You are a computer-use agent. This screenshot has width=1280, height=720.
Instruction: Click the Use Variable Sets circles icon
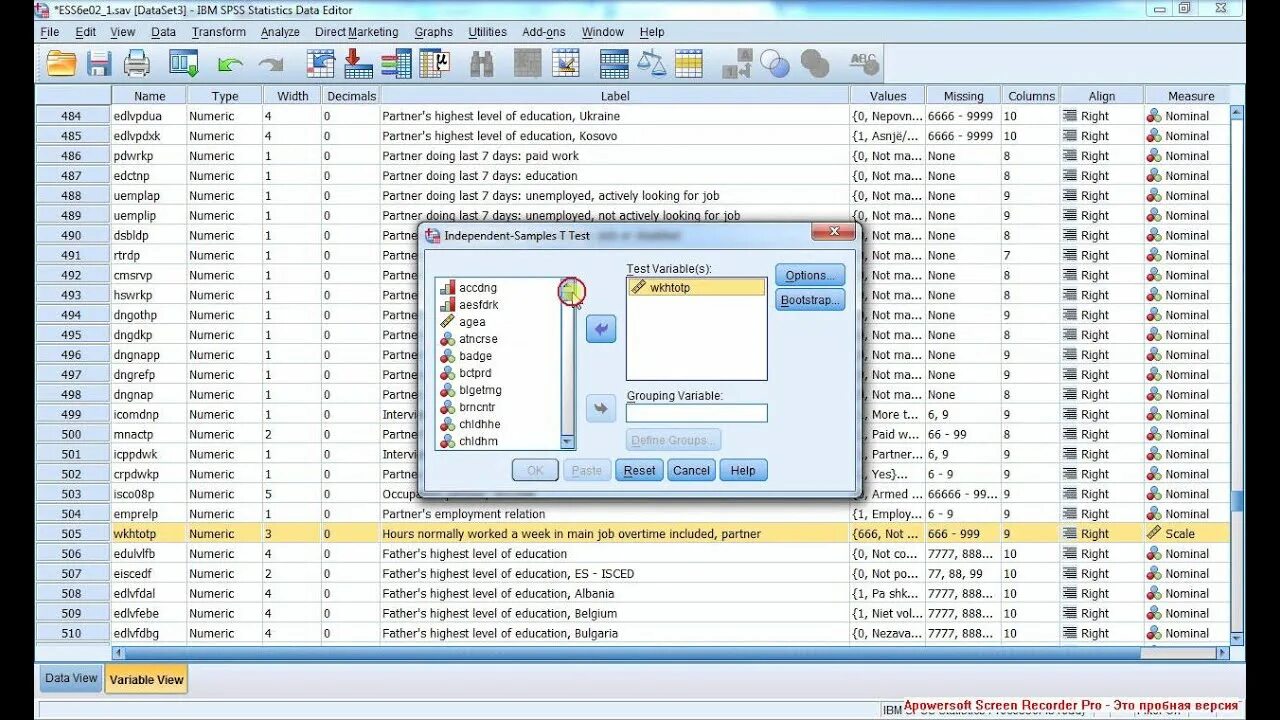775,64
